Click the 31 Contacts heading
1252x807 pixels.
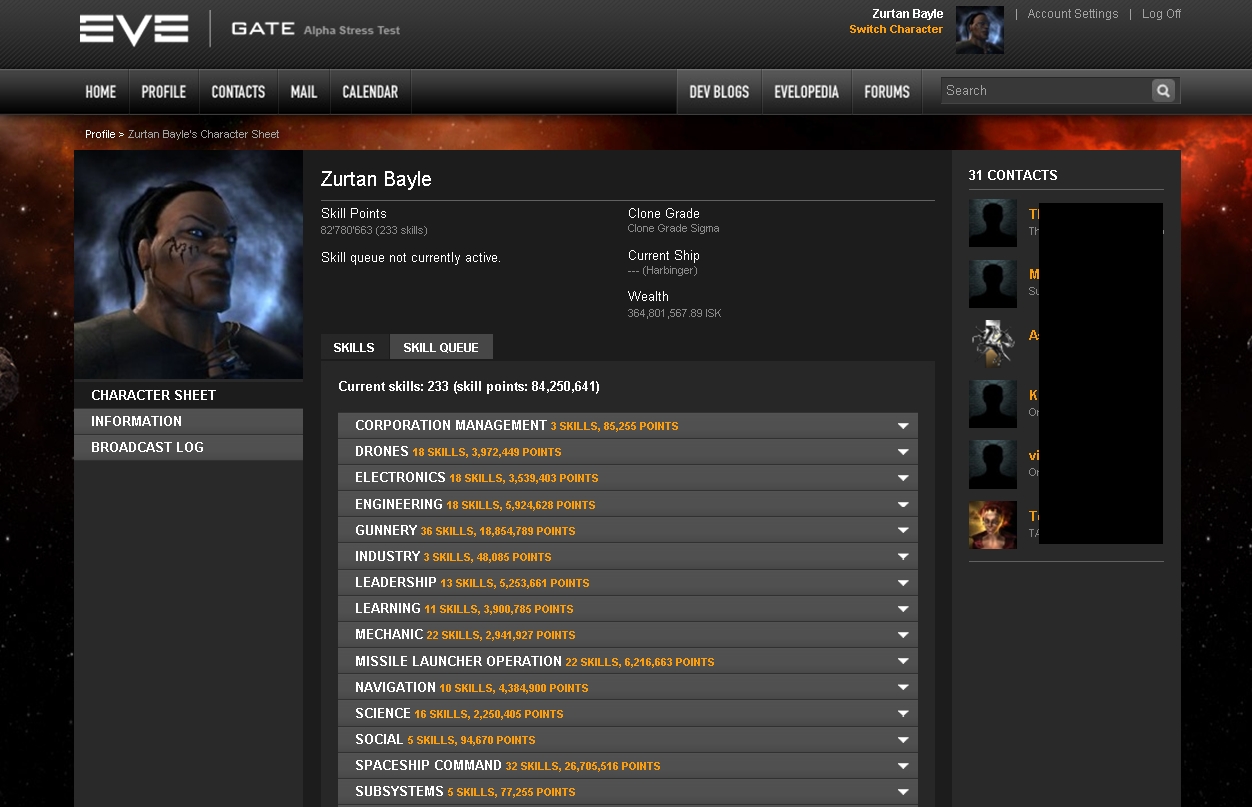tap(1013, 175)
